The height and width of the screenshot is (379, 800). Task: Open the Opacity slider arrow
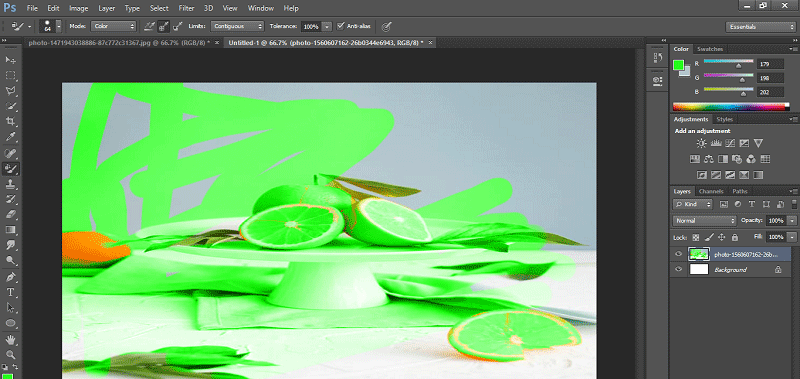792,221
